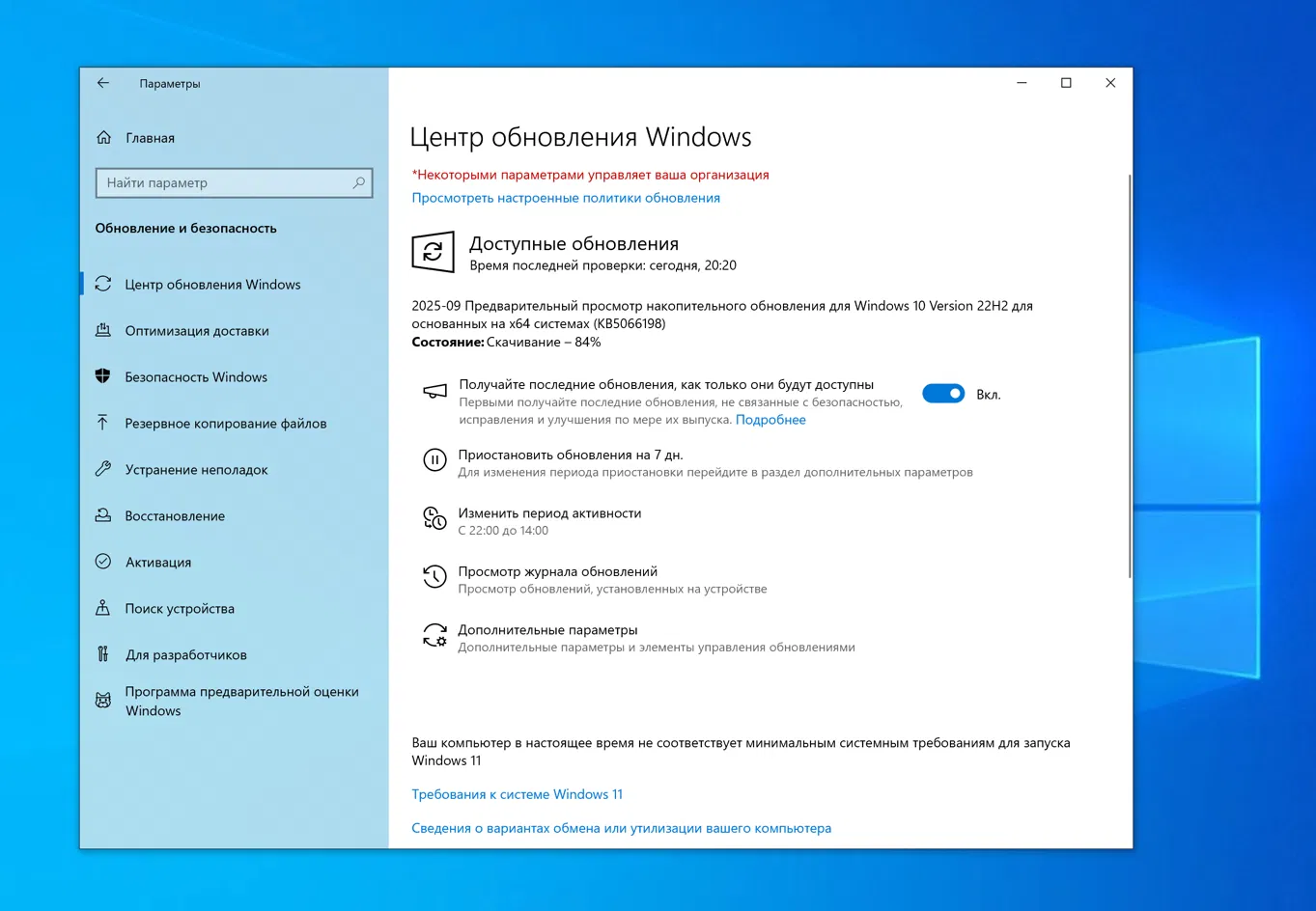Click the sync icon beside Центр обновления Windows in the sidebar
The image size is (1316, 911).
click(x=103, y=284)
